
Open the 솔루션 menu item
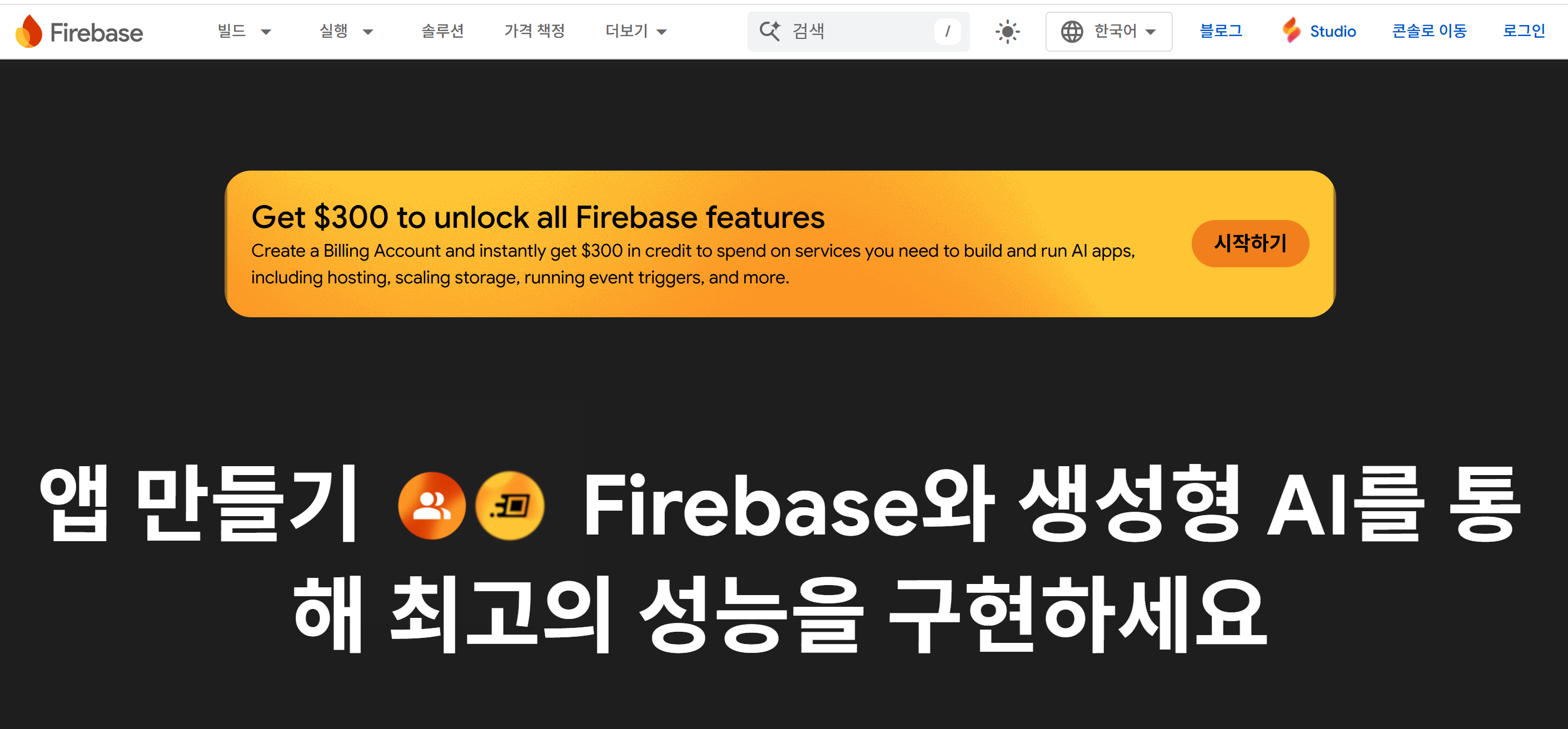pos(442,31)
